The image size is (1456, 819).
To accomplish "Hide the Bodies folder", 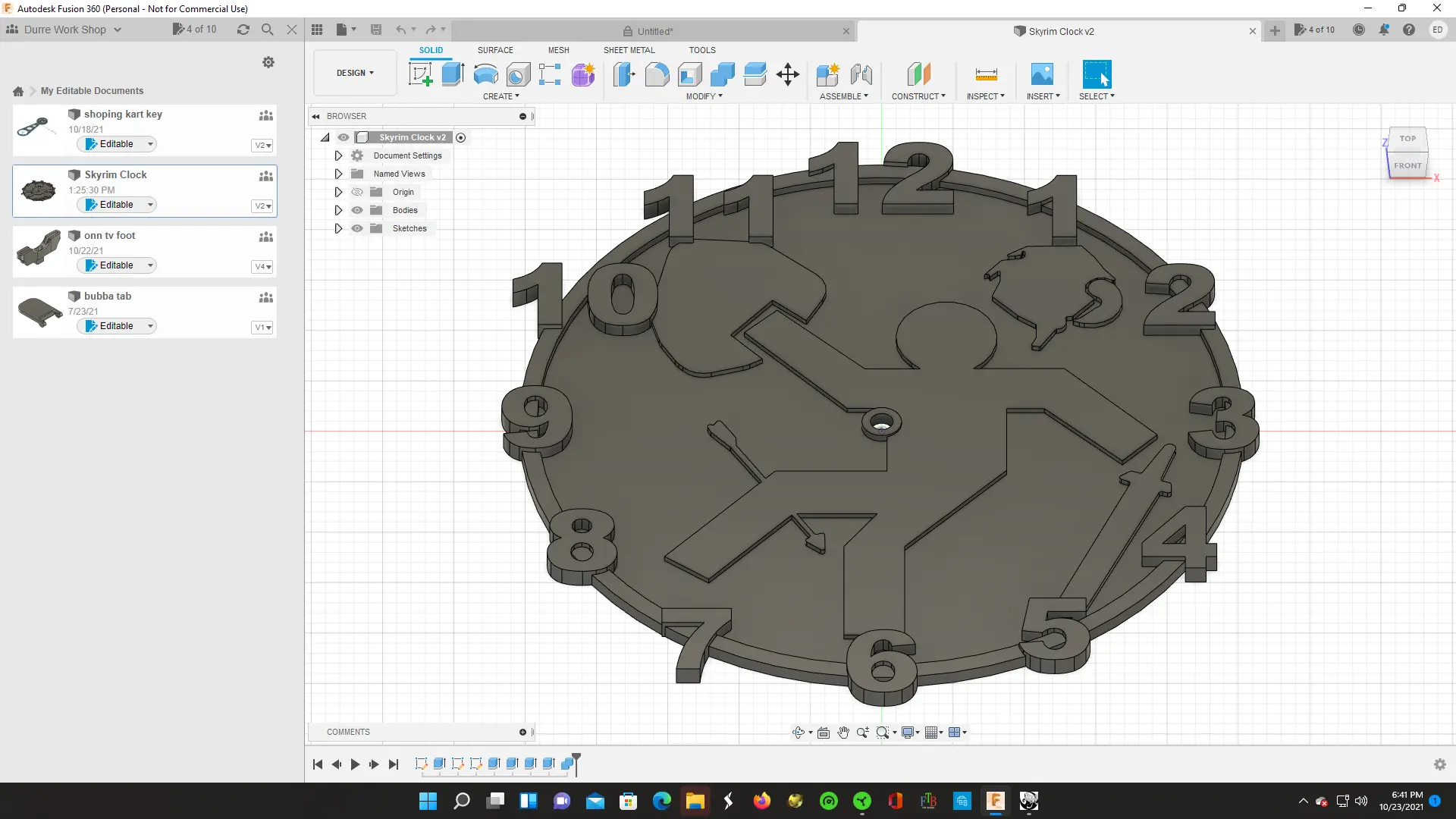I will [357, 210].
